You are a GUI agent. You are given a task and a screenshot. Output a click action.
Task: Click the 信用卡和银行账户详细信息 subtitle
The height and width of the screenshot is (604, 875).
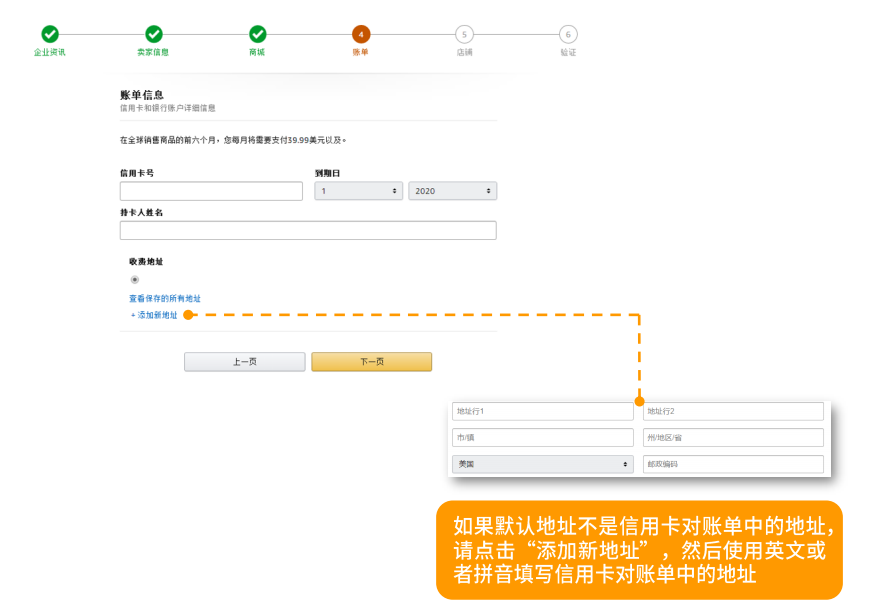tap(167, 108)
